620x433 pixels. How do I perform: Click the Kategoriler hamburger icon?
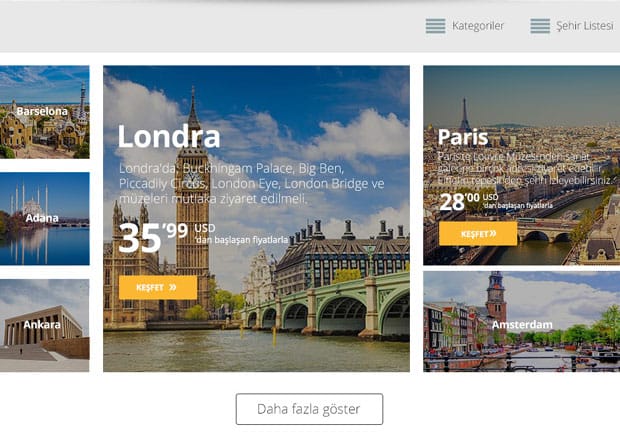435,26
